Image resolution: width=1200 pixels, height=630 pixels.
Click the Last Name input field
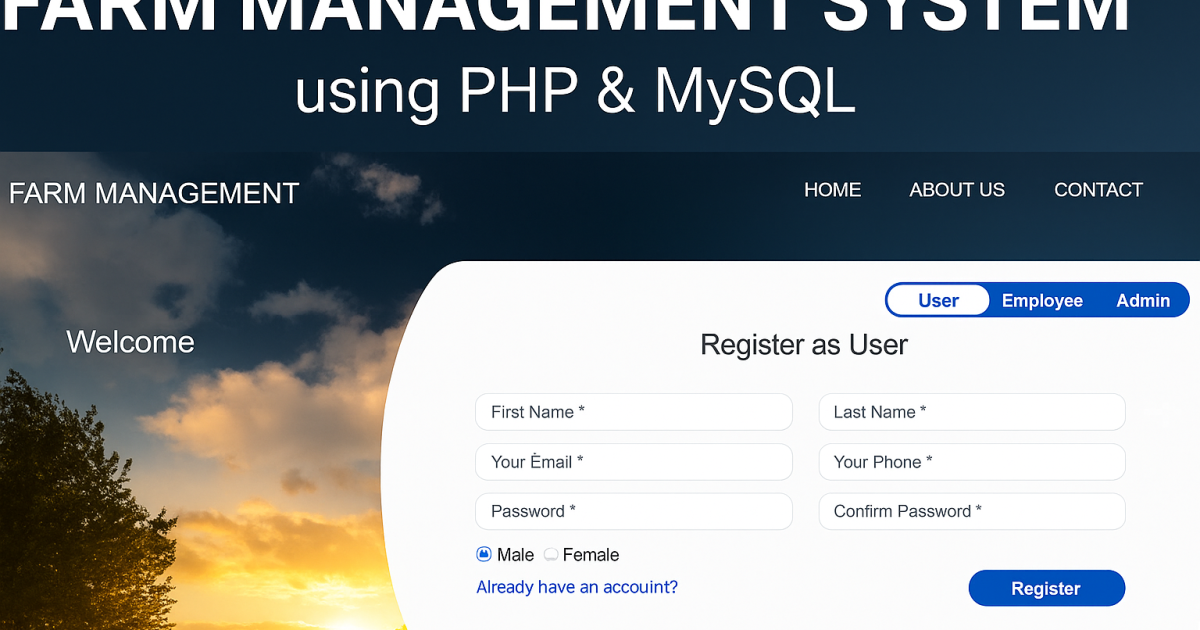pyautogui.click(x=971, y=412)
